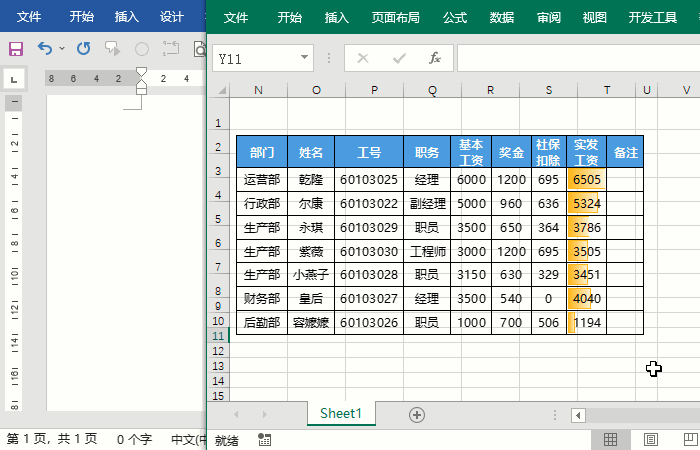Select column P header

point(375,90)
